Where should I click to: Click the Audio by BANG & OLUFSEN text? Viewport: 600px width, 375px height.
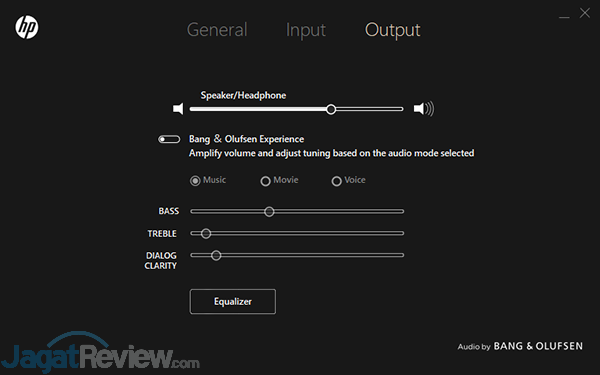coord(520,346)
